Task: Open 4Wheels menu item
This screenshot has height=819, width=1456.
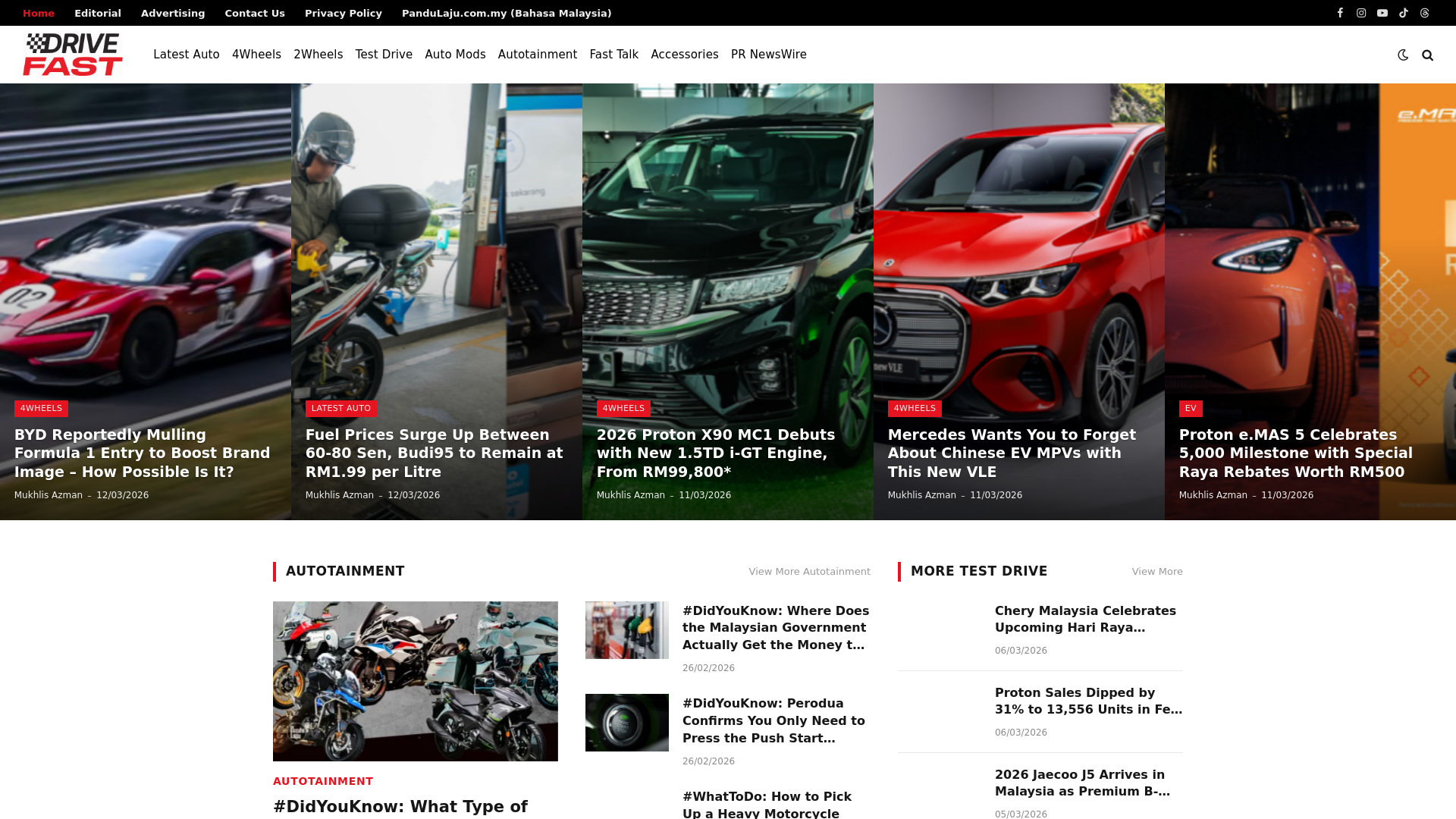Action: [256, 55]
